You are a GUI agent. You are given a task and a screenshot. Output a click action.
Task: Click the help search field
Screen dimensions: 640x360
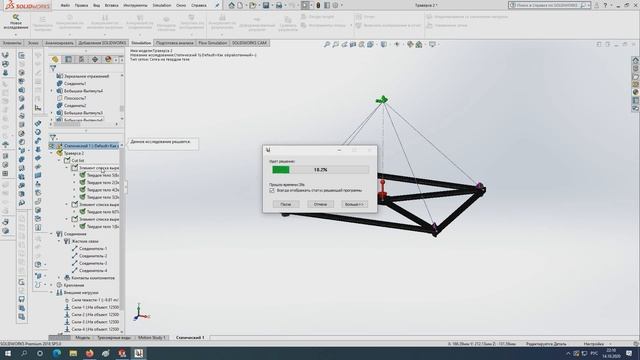pyautogui.click(x=549, y=5)
